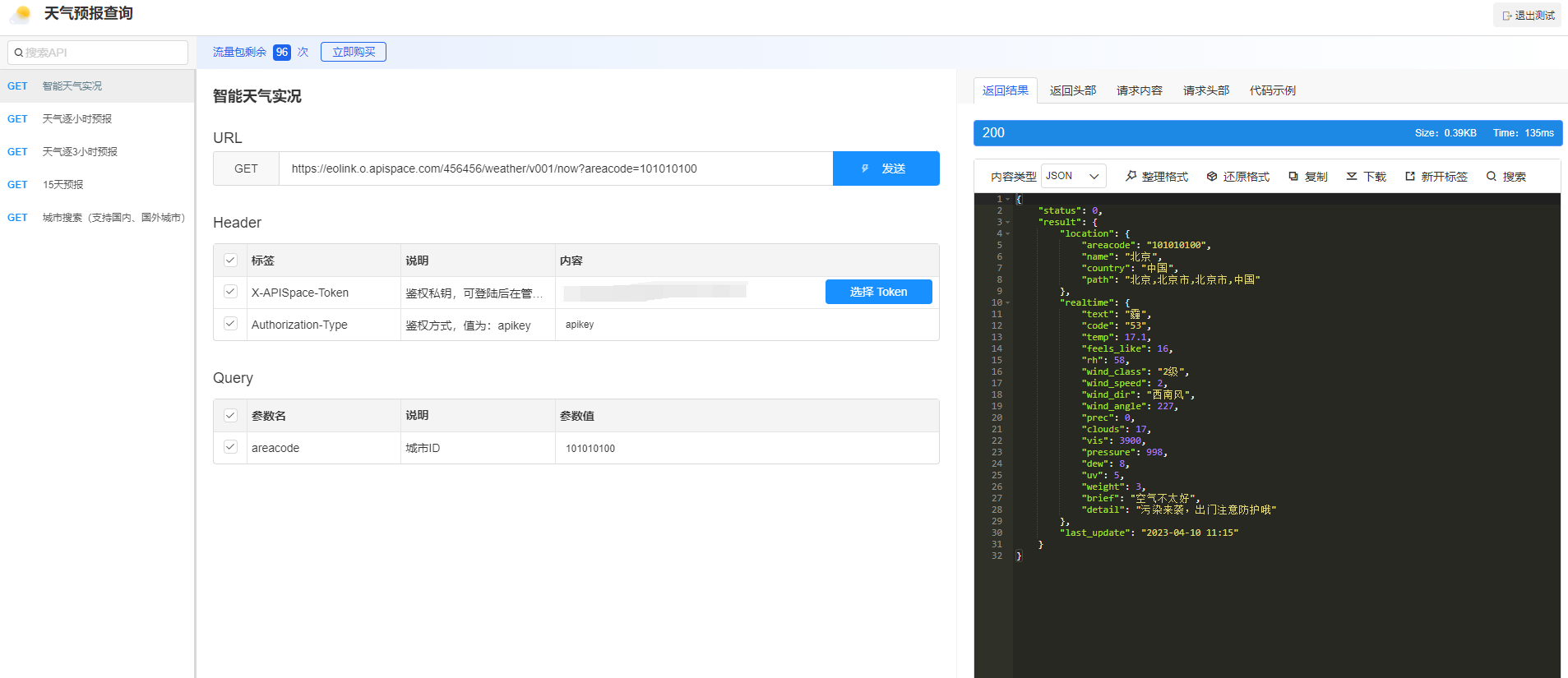Select the 城市搜索 API item
Image resolution: width=1568 pixels, height=678 pixels.
coord(97,218)
